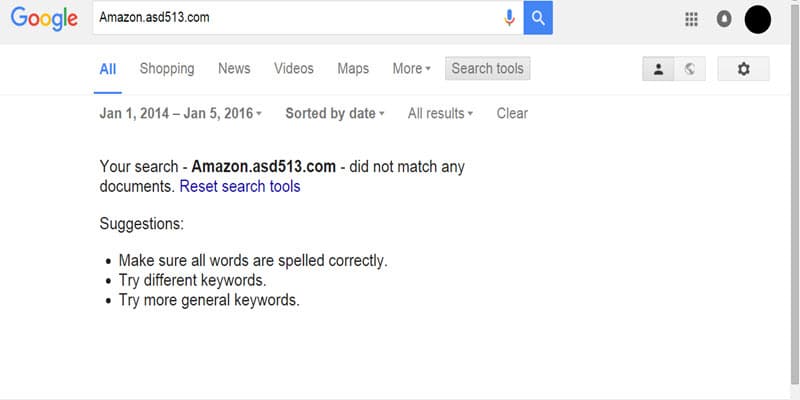Open the Sorted by date dropdown
Screen dimensions: 800x400
(x=335, y=113)
